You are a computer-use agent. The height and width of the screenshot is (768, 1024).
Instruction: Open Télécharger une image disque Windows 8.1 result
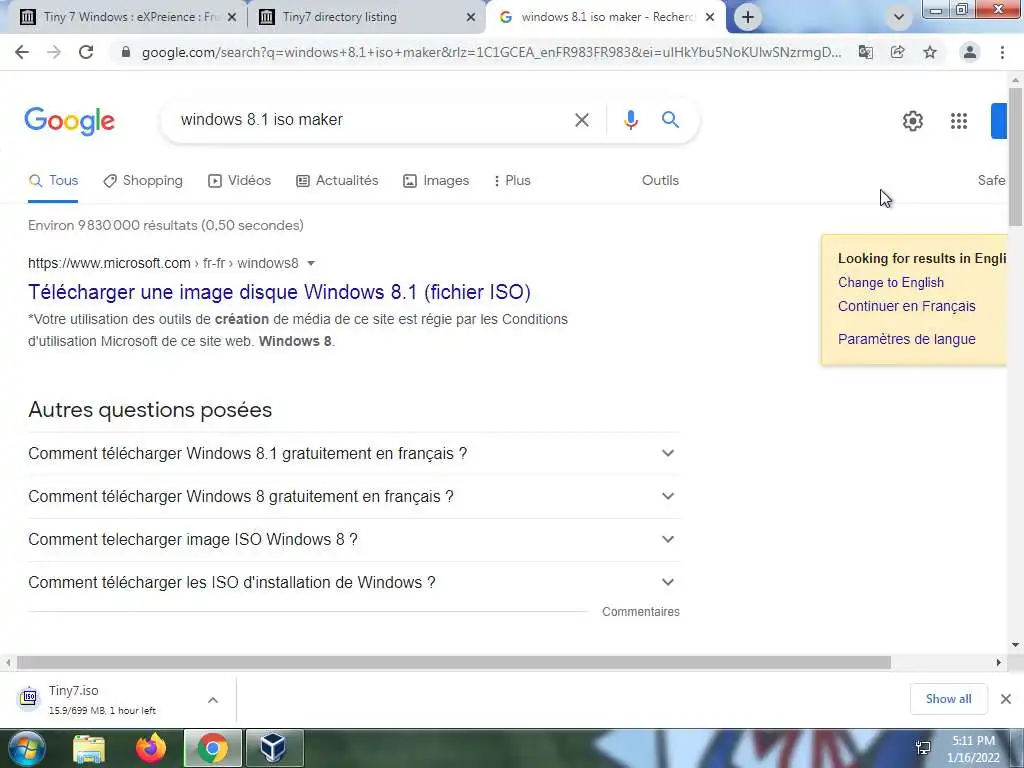click(x=279, y=293)
